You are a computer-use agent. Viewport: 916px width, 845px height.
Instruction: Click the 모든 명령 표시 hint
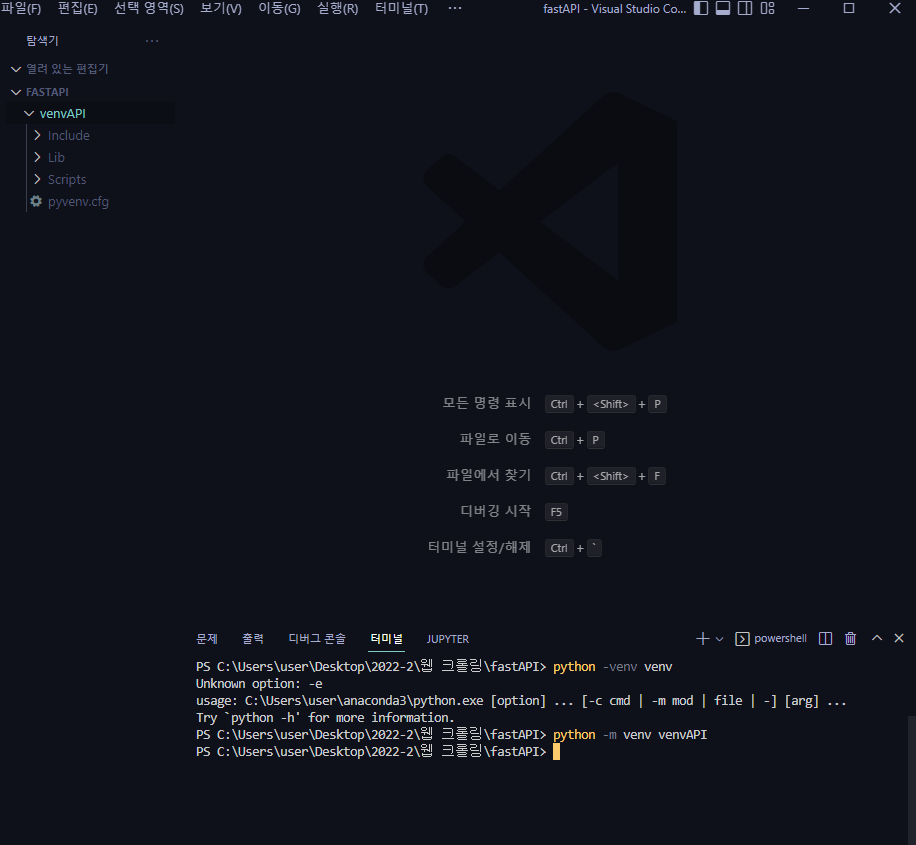487,403
